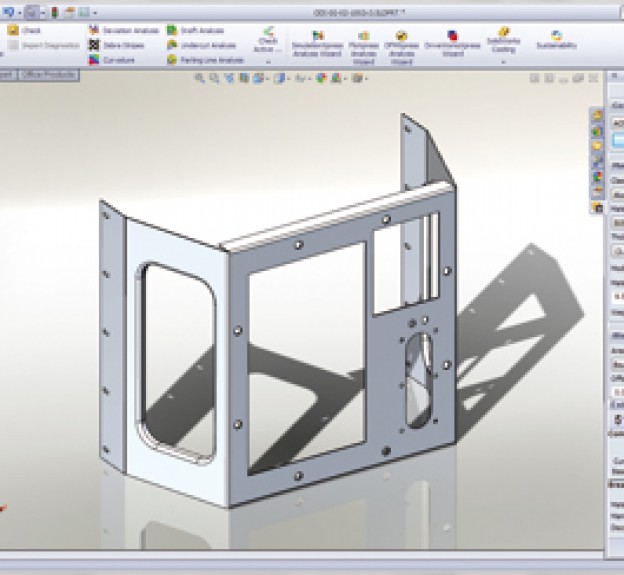Screen dimensions: 624x575
Task: Click the Zoom to Fit icon
Action: [x=200, y=77]
